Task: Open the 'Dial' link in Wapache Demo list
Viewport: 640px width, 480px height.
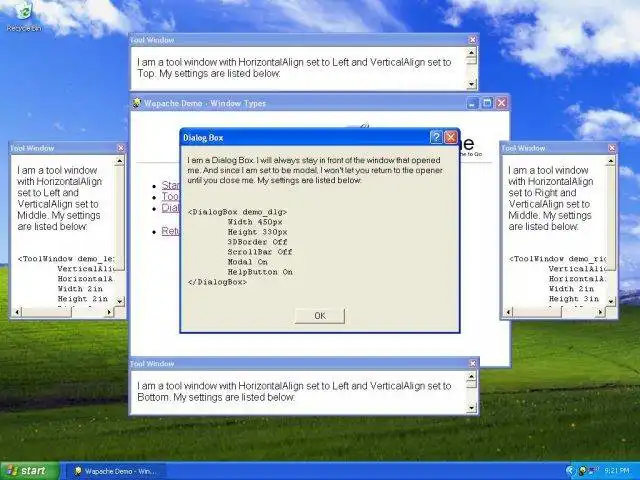Action: tap(171, 208)
